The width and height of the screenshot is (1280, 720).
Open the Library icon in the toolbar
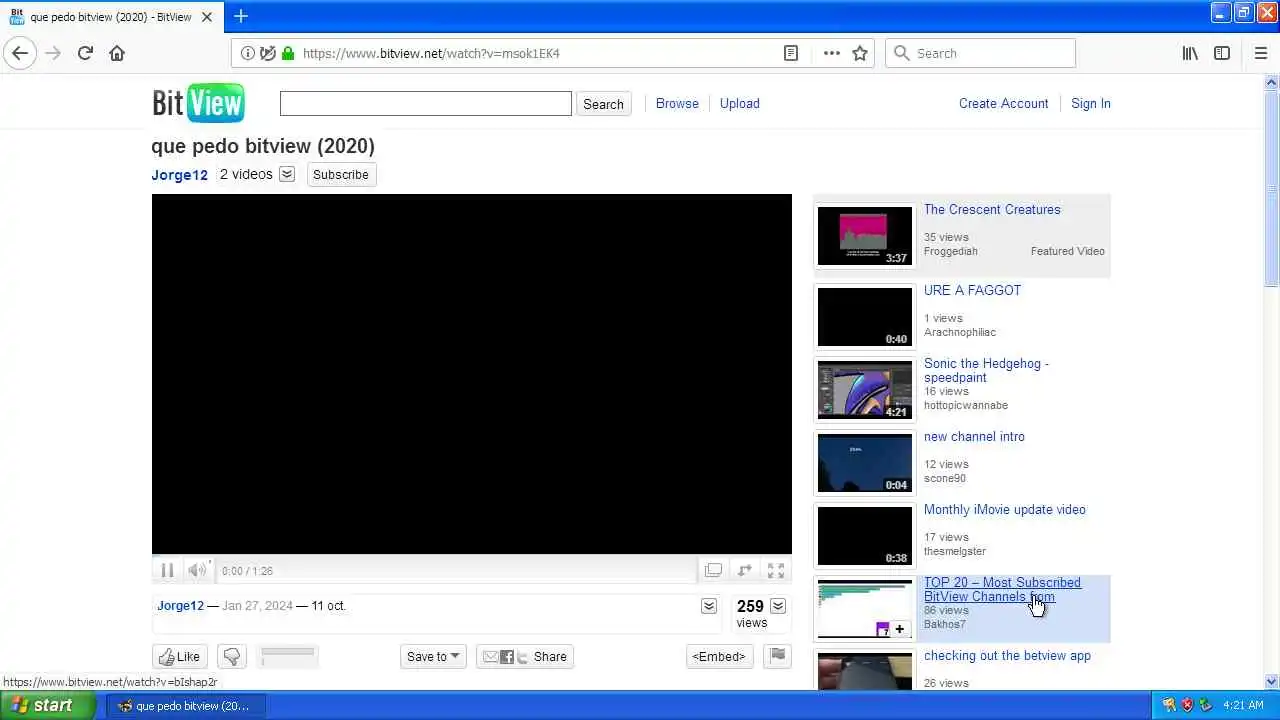[1190, 53]
